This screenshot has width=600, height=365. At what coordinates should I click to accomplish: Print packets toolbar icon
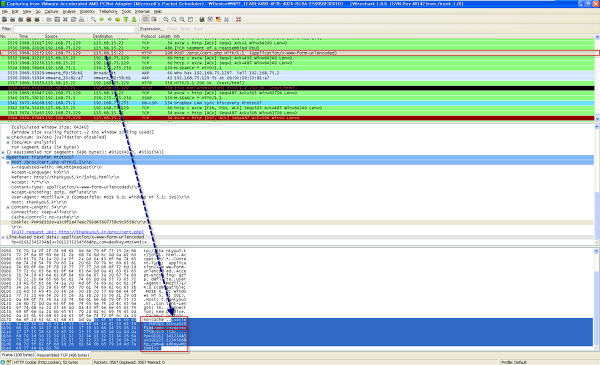(82, 20)
